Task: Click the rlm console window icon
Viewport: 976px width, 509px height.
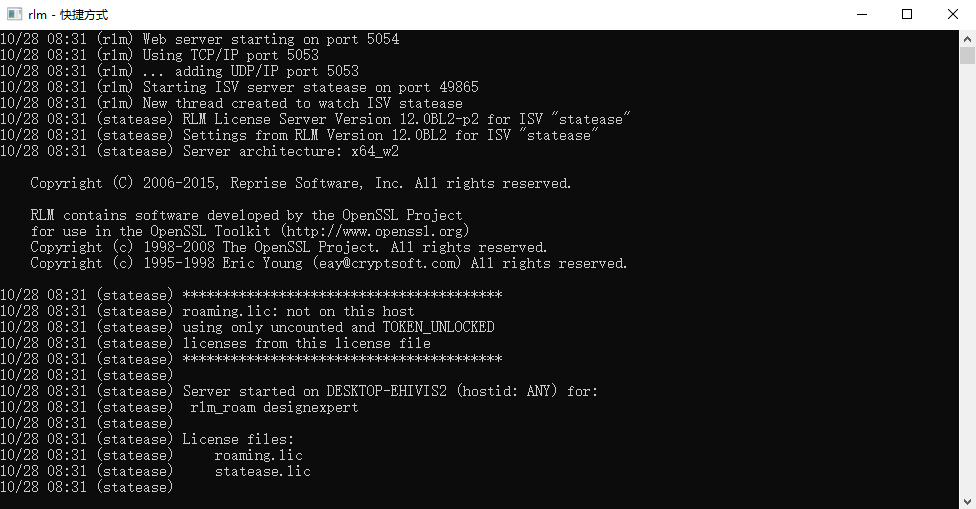Action: click(14, 14)
